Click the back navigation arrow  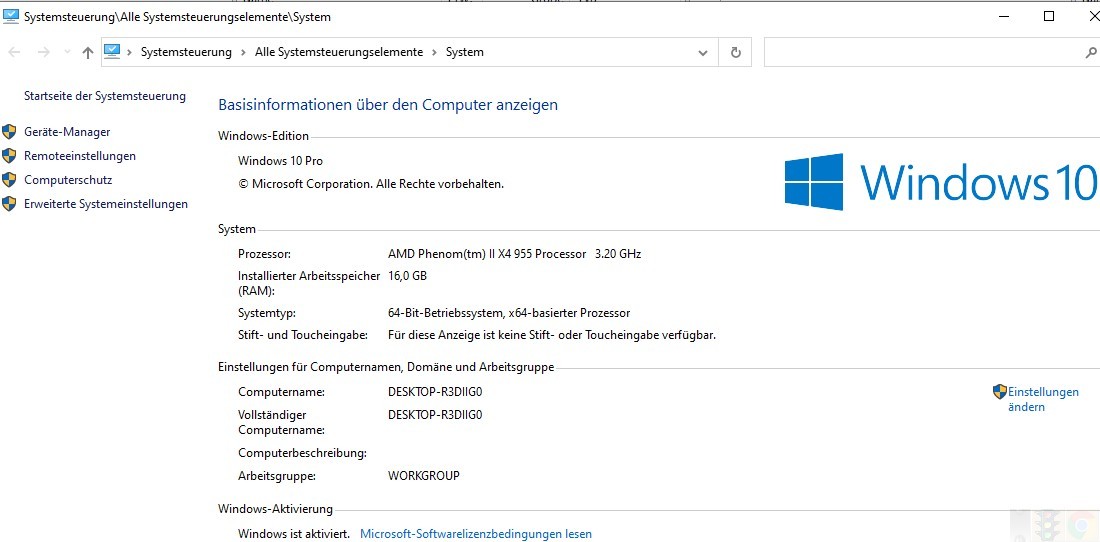(15, 52)
